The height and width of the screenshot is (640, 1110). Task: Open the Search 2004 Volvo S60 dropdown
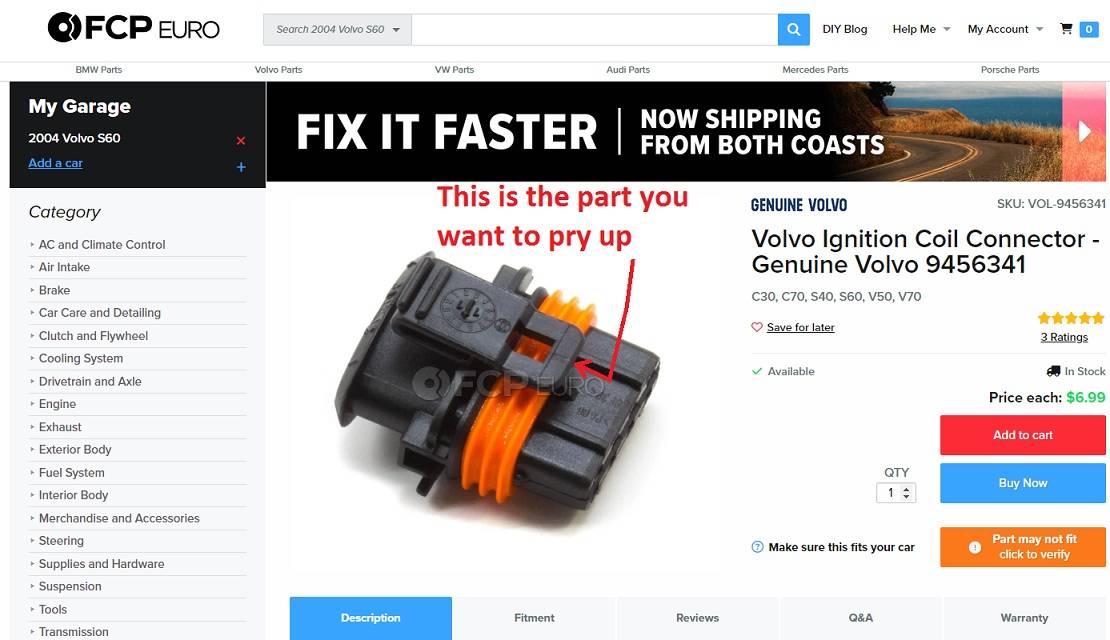click(337, 30)
